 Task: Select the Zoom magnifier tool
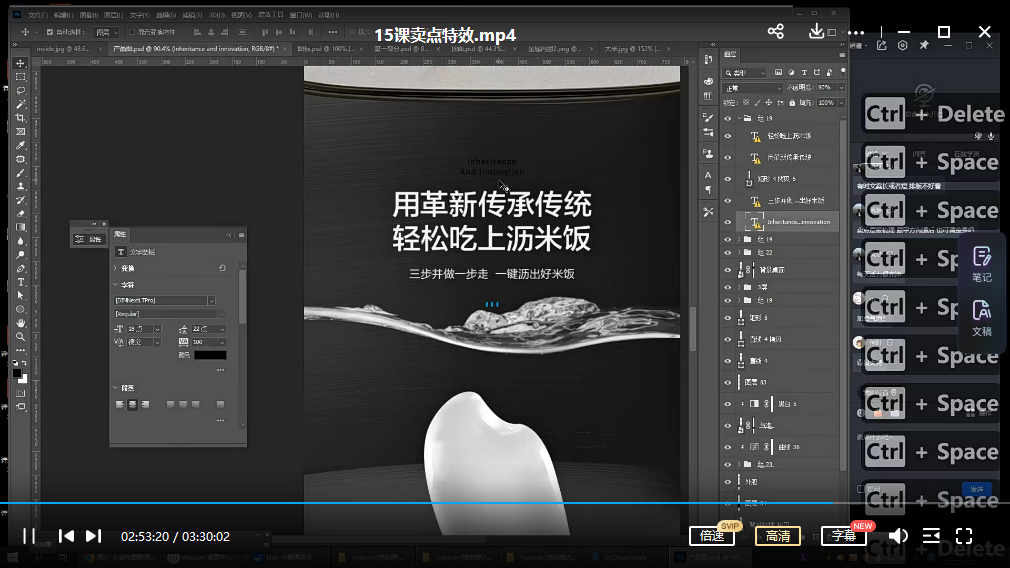[x=21, y=336]
